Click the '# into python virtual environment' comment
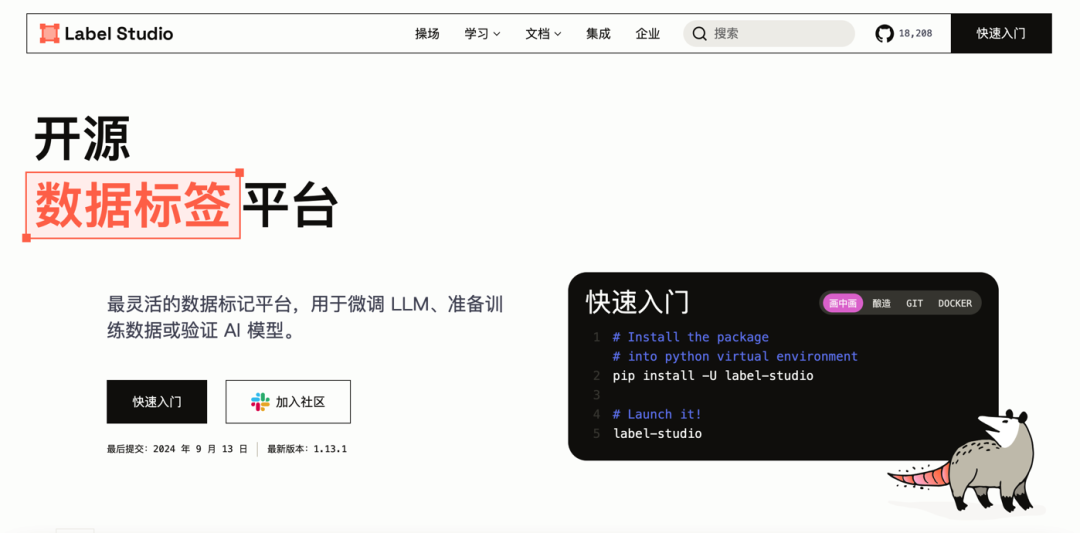Screen dimensions: 1080x533 (735, 357)
